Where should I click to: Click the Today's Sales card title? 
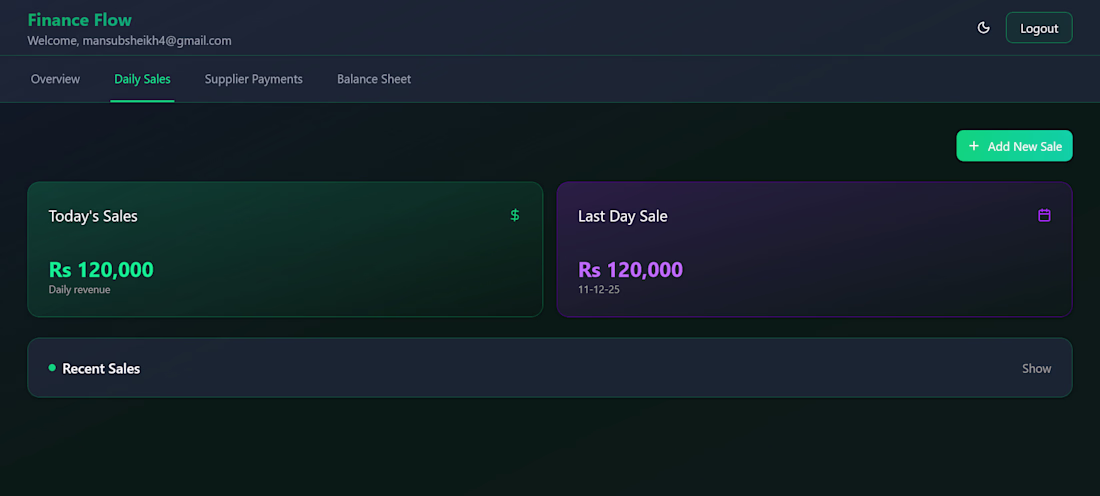point(93,216)
